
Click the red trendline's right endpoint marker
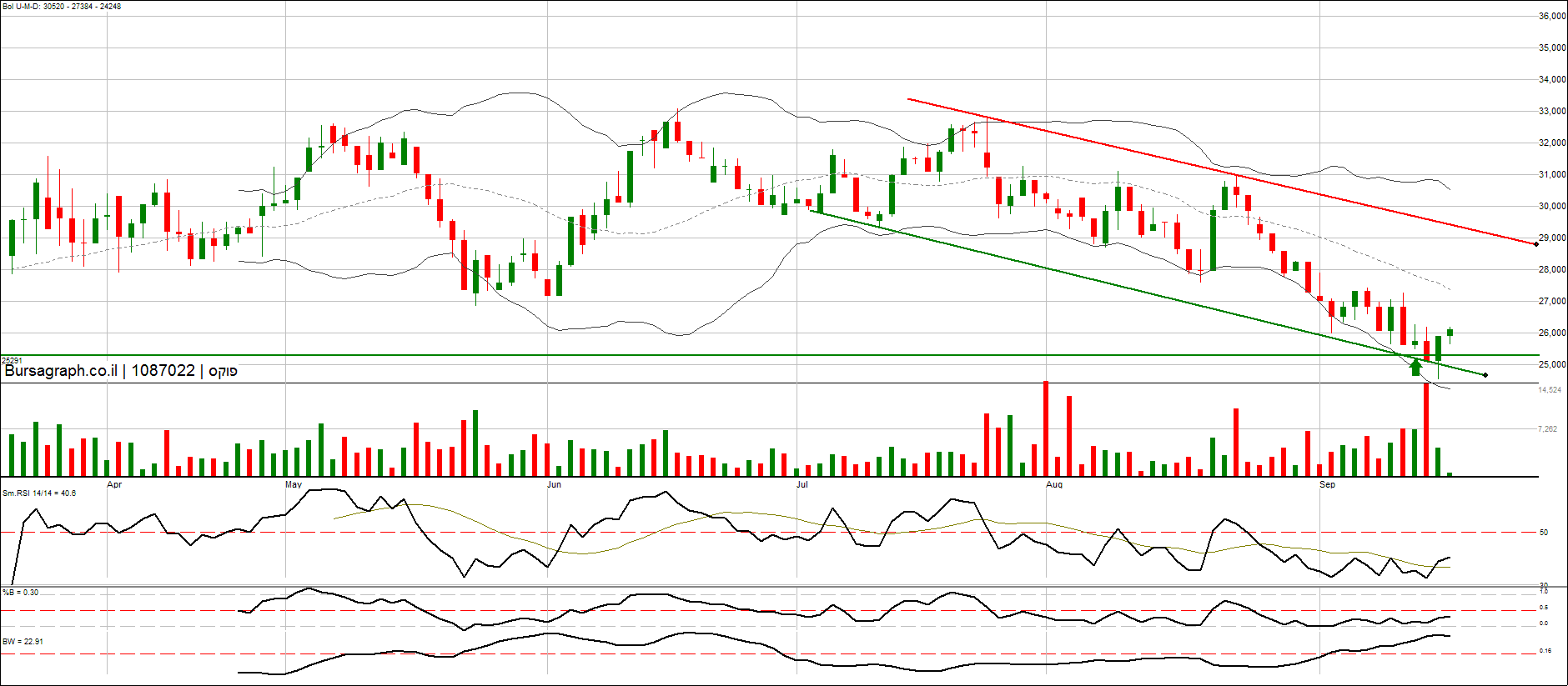click(1535, 243)
